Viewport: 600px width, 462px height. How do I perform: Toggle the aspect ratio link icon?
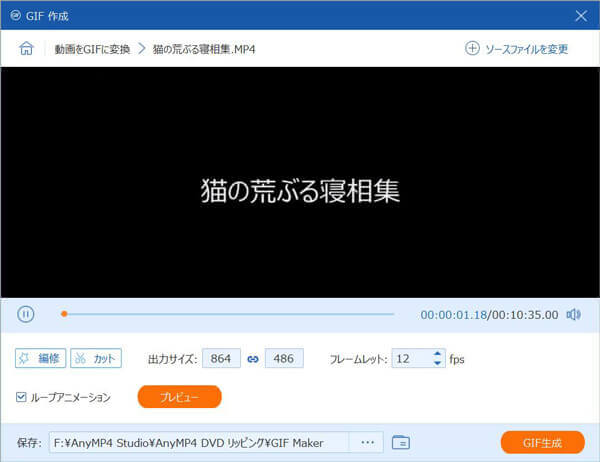[253, 359]
